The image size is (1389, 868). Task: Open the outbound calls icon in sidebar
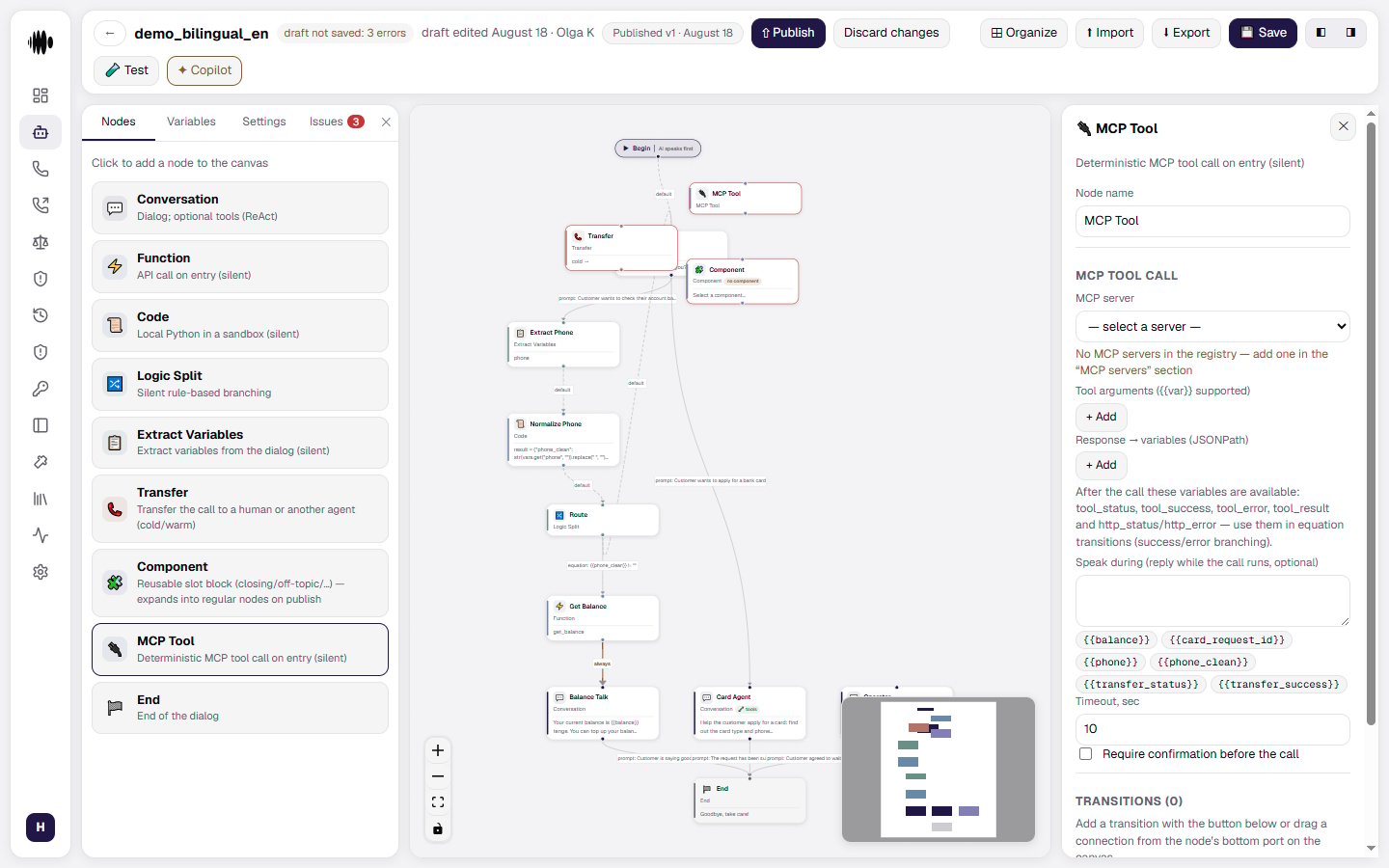[x=41, y=205]
